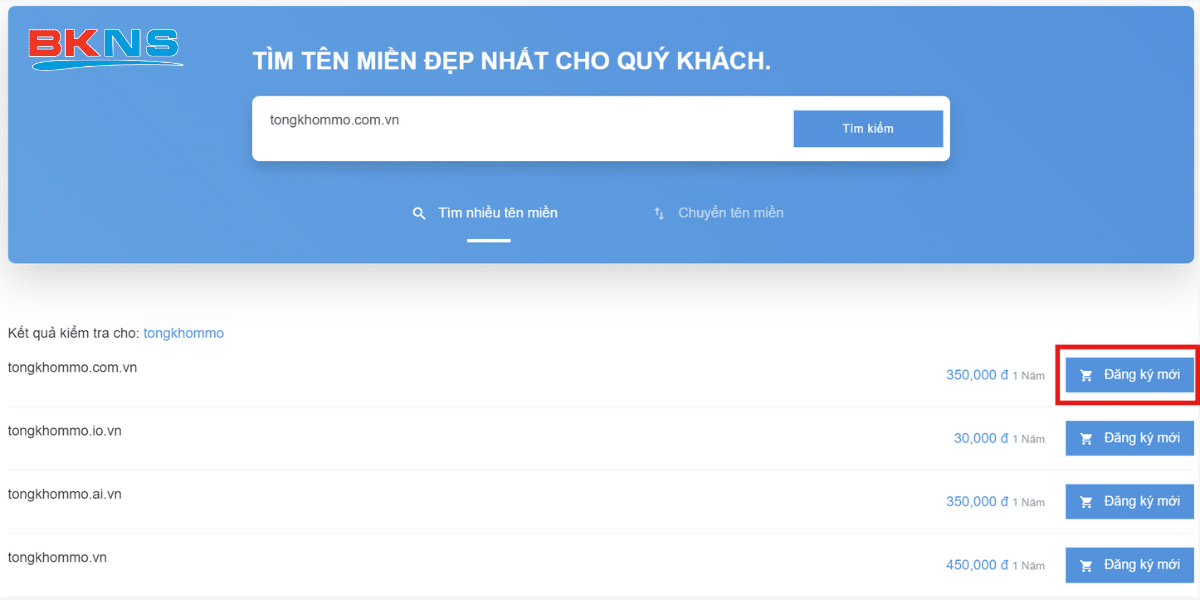
Task: Switch to the Tìm nhiều tên miền tab
Action: pyautogui.click(x=497, y=213)
